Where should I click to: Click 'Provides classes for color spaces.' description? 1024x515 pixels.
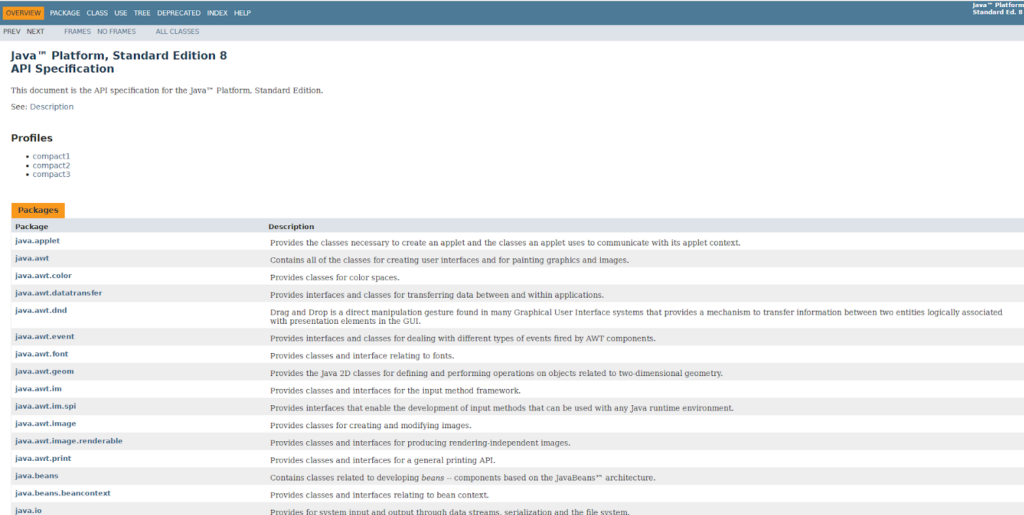[x=334, y=277]
